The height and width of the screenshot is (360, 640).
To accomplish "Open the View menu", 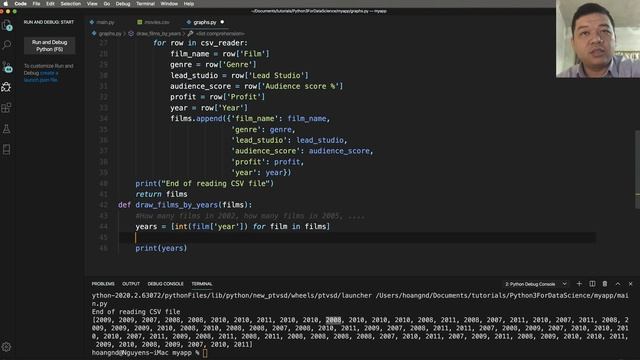I will point(92,4).
